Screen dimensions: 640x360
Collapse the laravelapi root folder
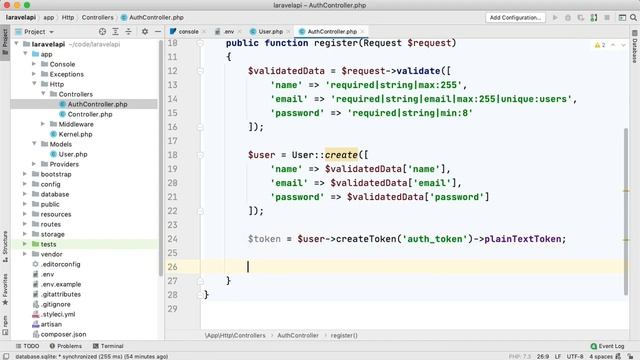16,44
